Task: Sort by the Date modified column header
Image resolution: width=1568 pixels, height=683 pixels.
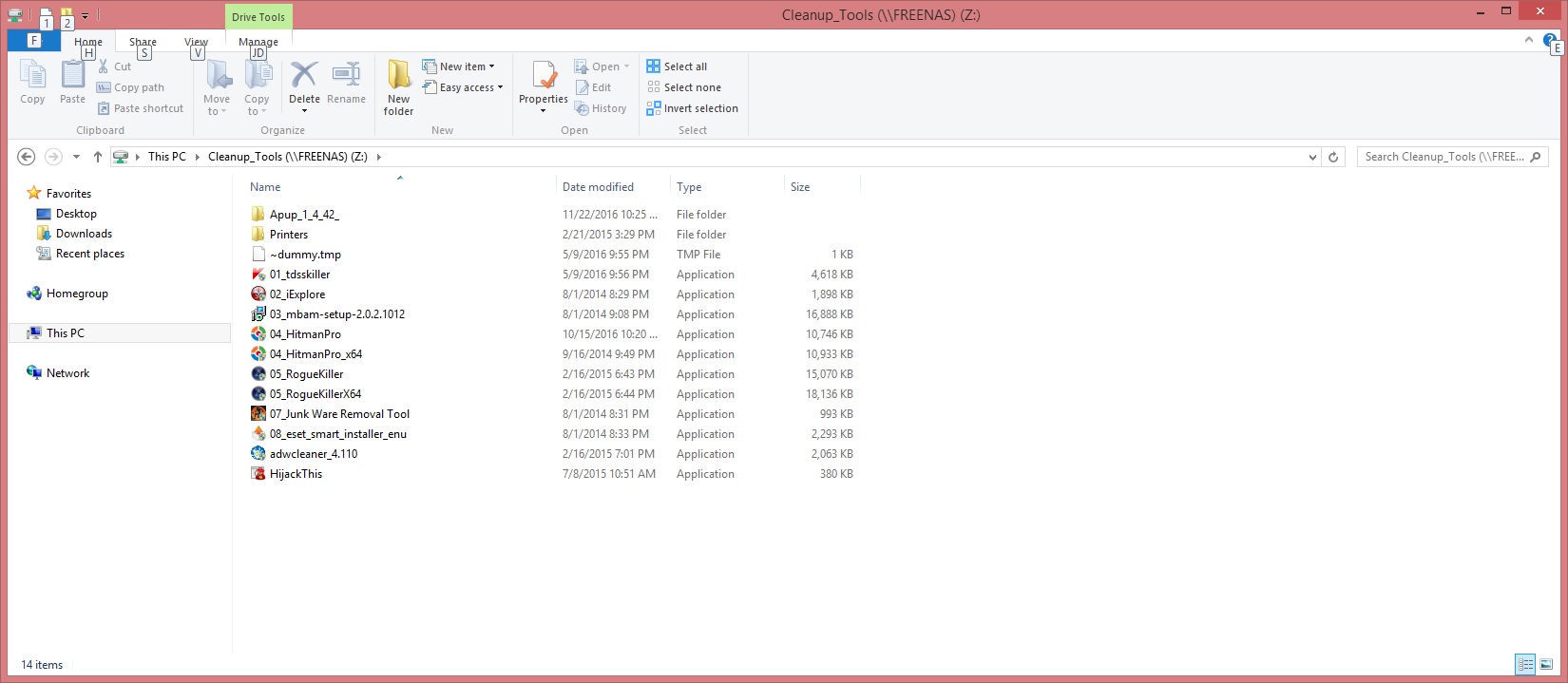Action: (598, 187)
